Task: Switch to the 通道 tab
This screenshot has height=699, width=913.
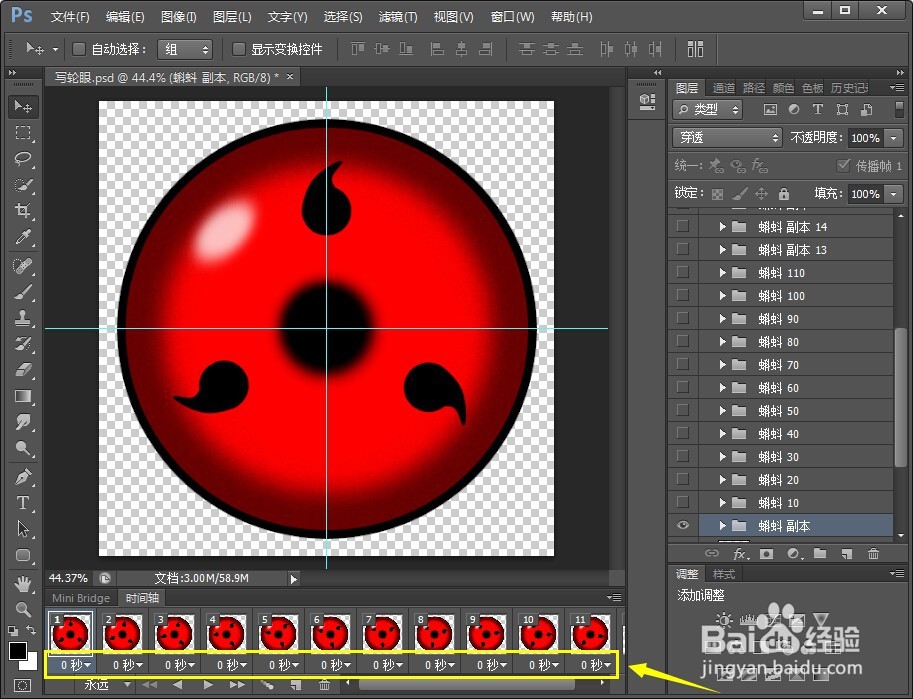Action: 723,88
